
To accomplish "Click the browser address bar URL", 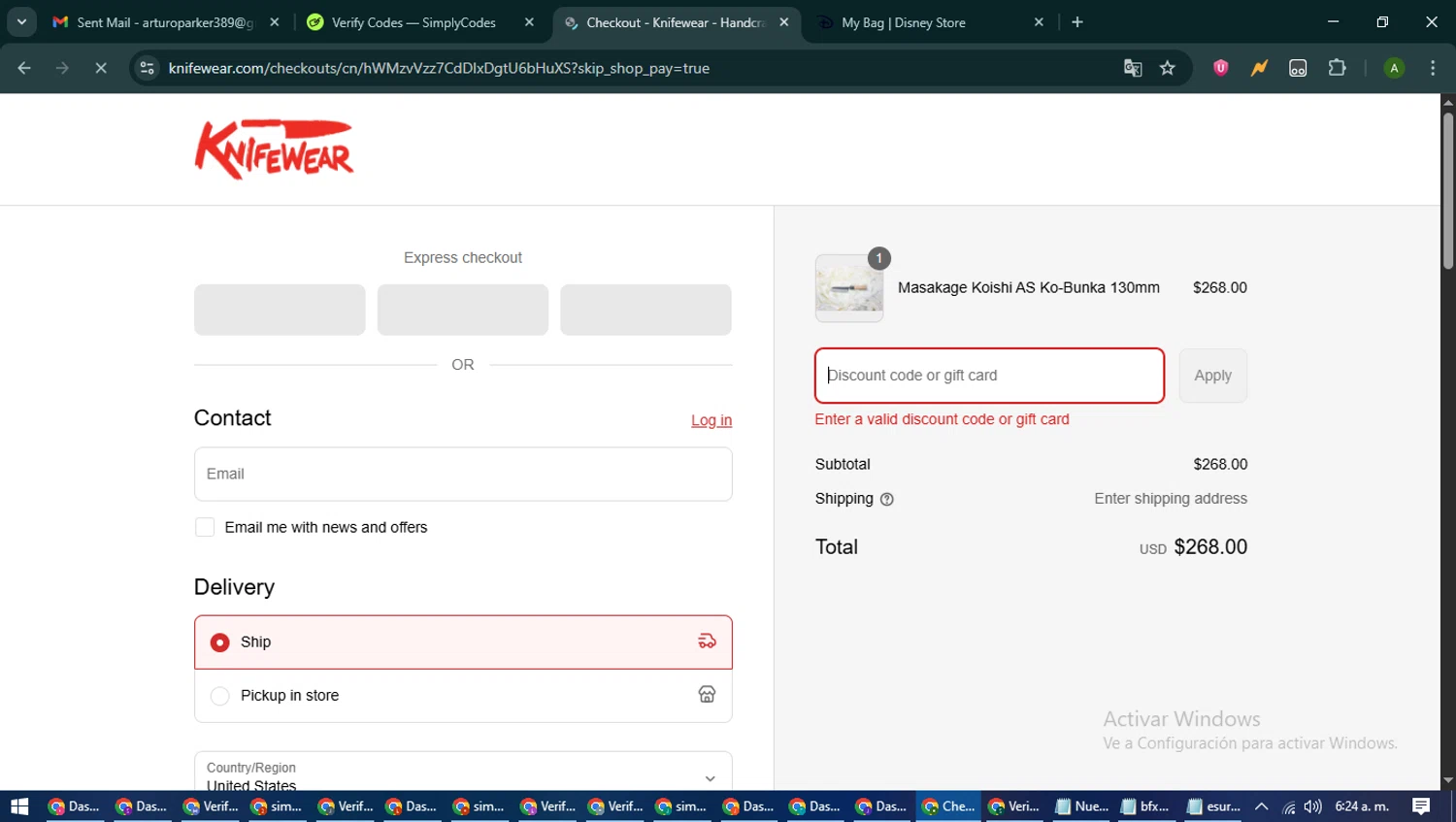I will [x=439, y=68].
